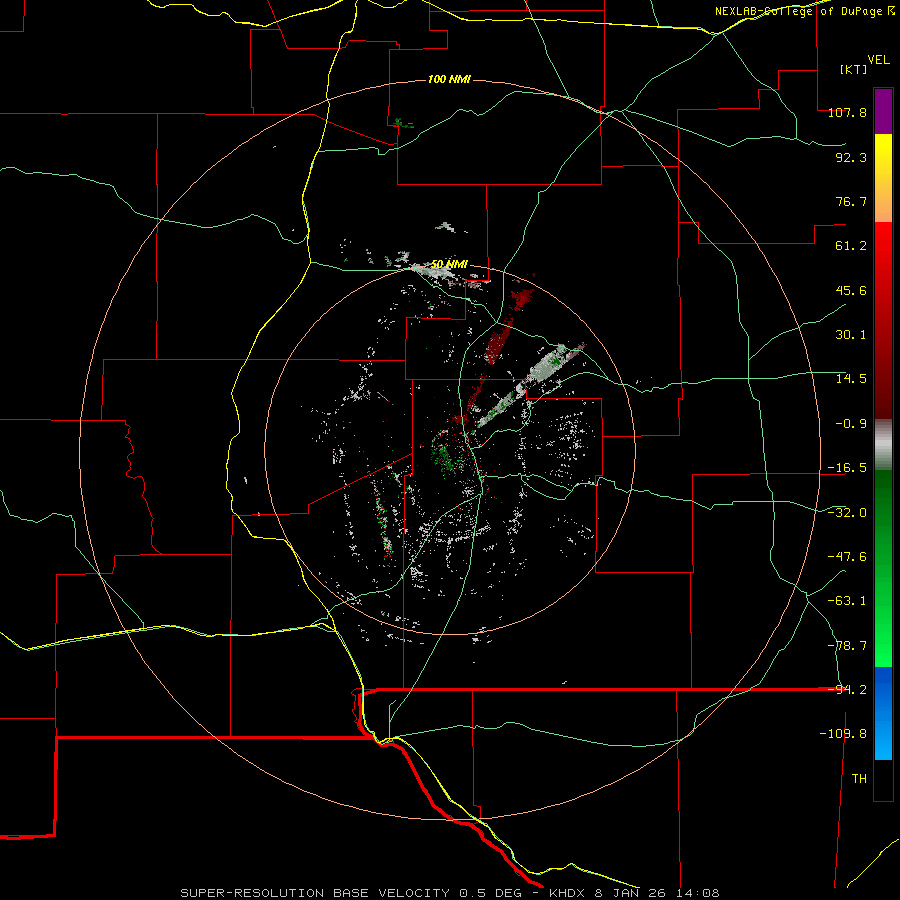This screenshot has width=900, height=900.
Task: Click the "-16.5" scale value
Action: click(x=847, y=468)
